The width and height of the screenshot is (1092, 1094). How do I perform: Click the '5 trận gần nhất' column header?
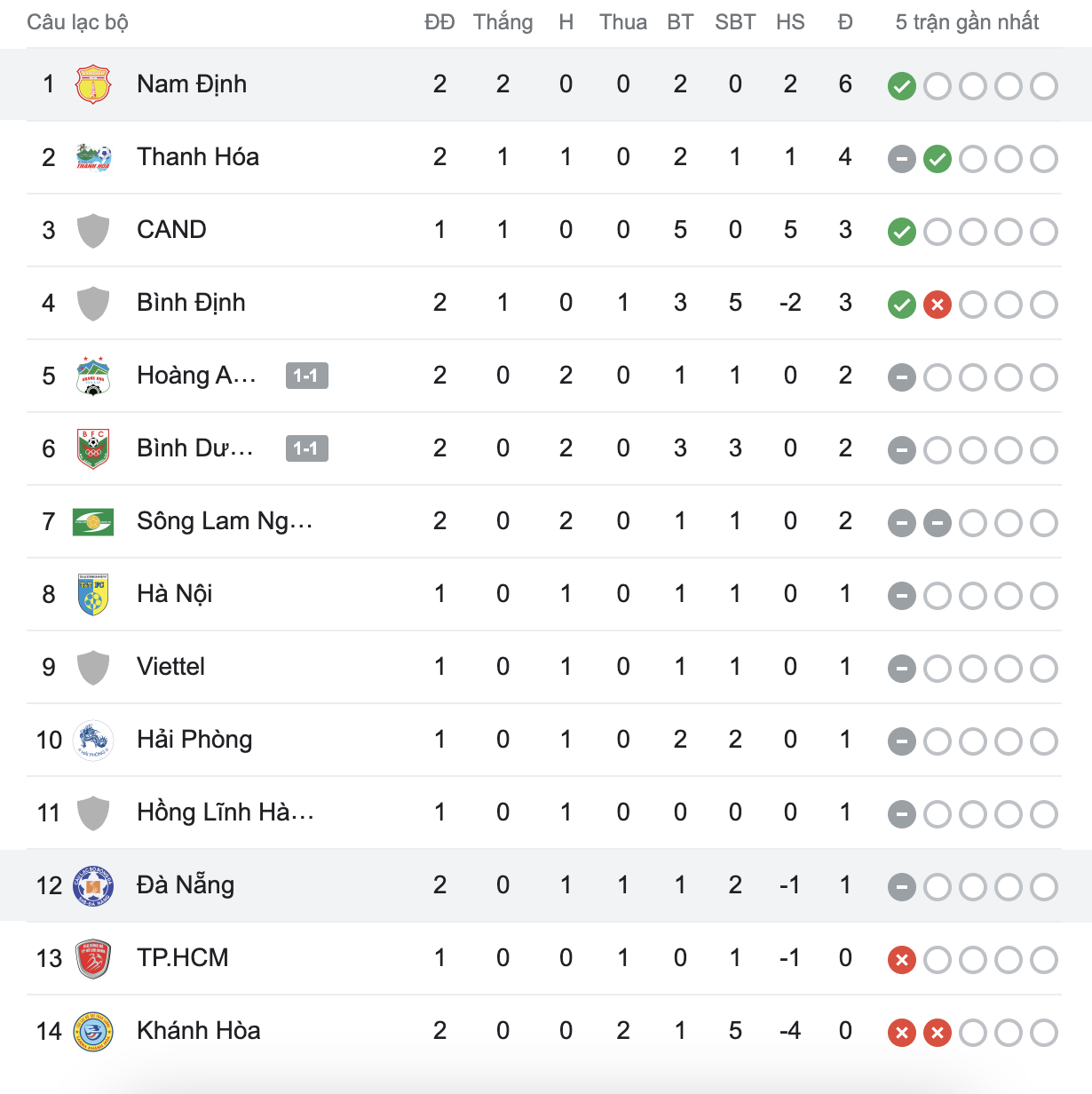click(x=967, y=22)
